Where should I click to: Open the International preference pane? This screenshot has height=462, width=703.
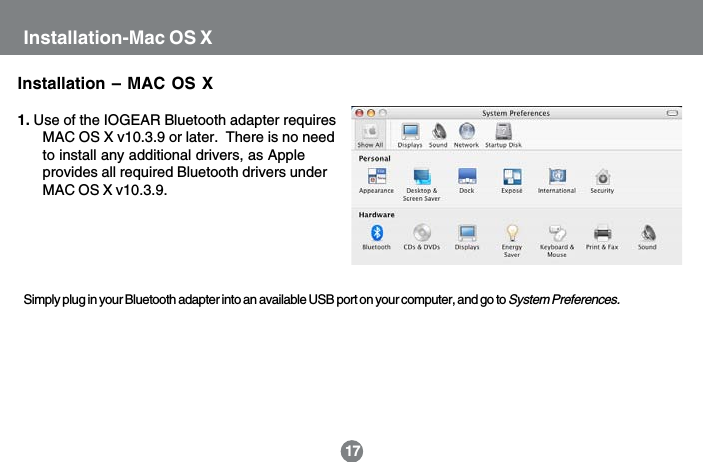coord(557,181)
